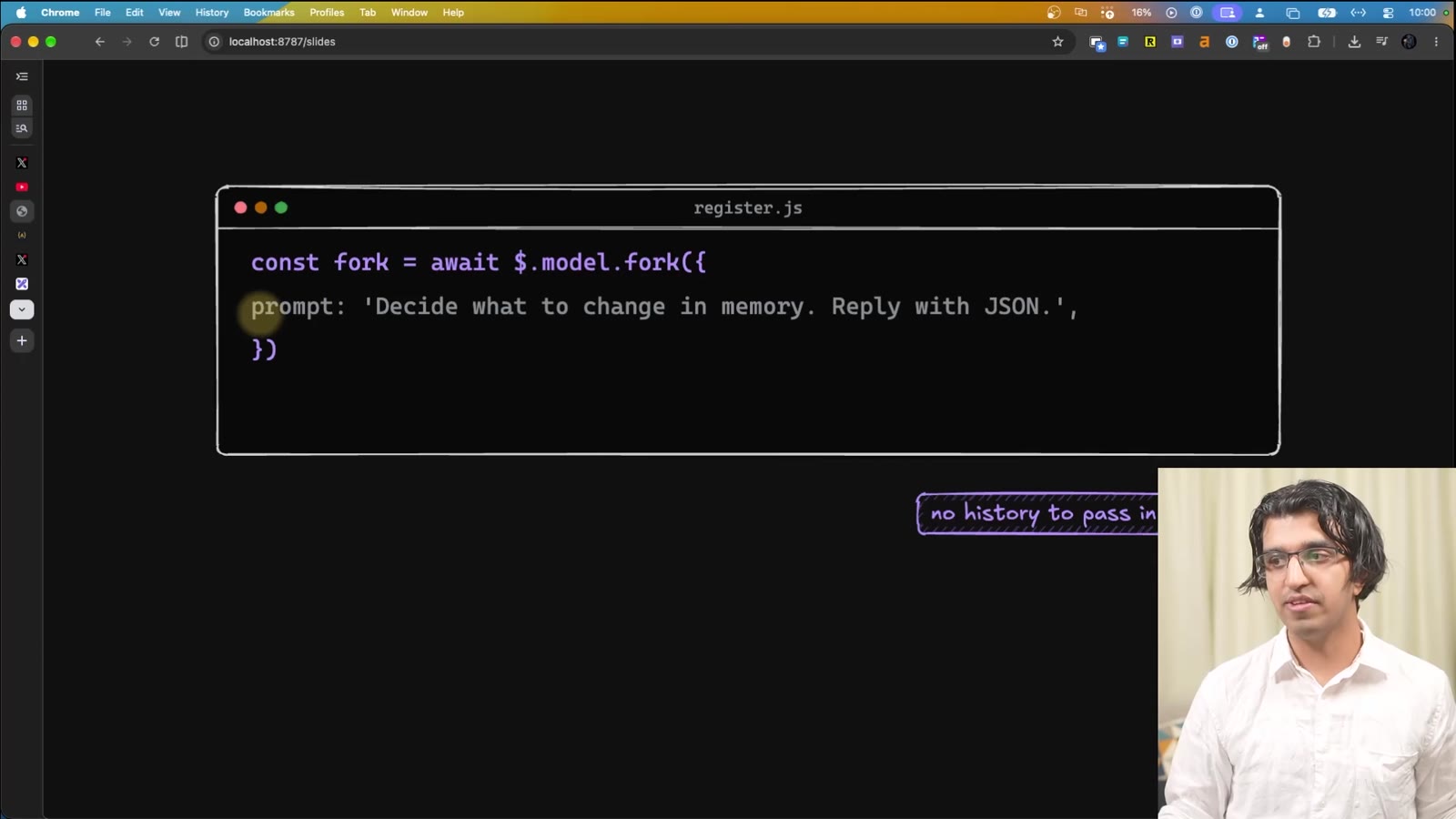Click the 'register.js' title text

tap(748, 207)
